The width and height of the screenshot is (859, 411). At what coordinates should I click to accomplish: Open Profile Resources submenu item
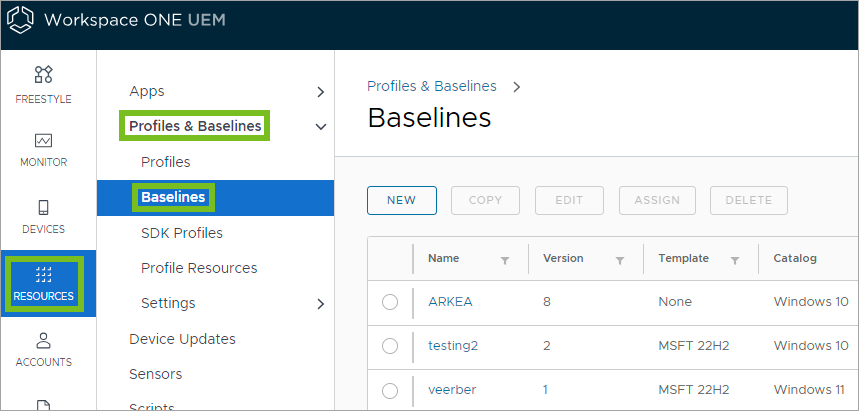(199, 268)
